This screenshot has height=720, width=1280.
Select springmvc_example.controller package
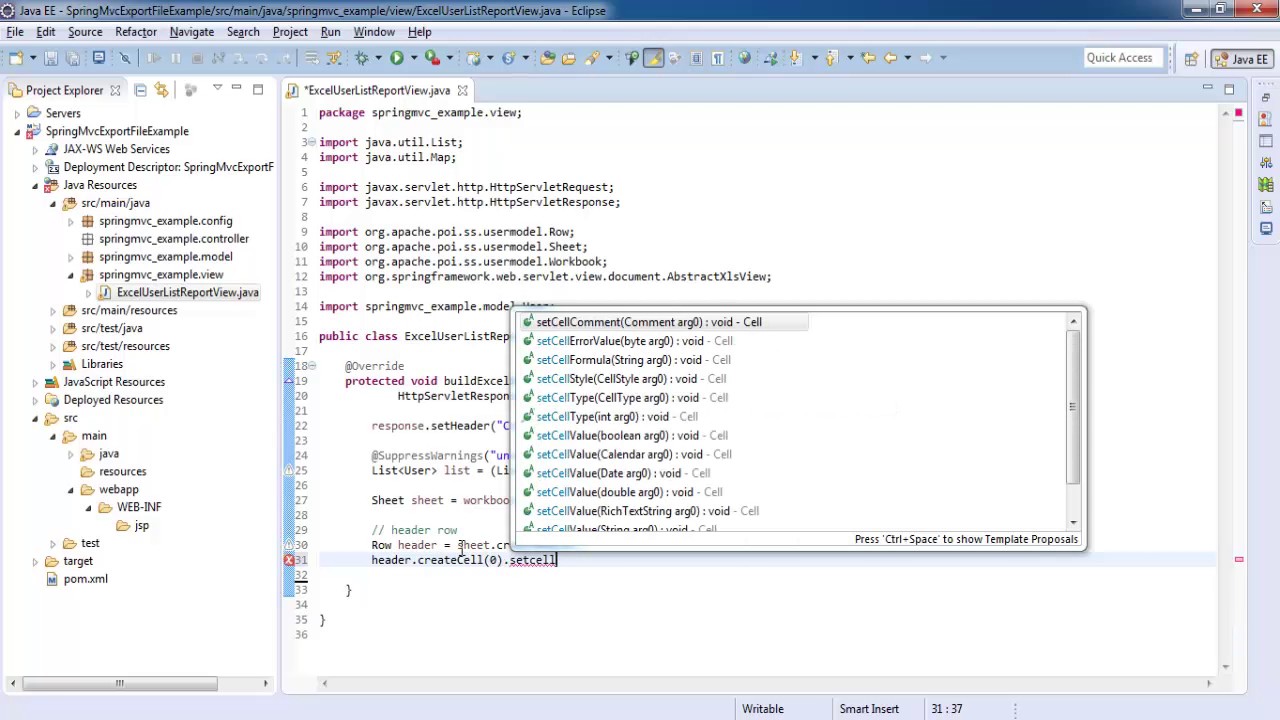point(174,239)
